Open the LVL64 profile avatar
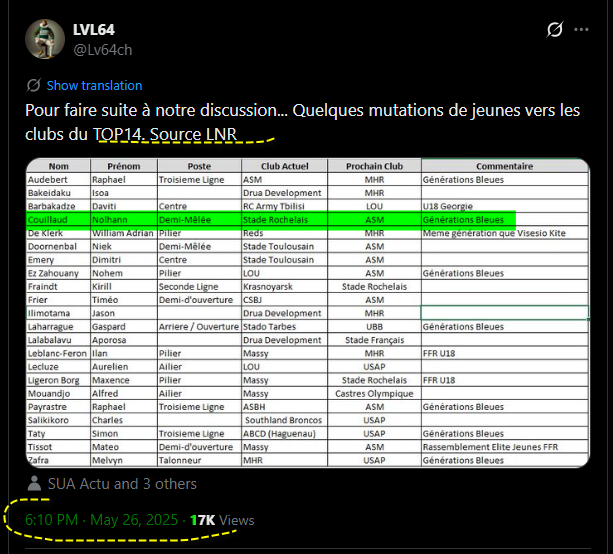 [x=45, y=39]
